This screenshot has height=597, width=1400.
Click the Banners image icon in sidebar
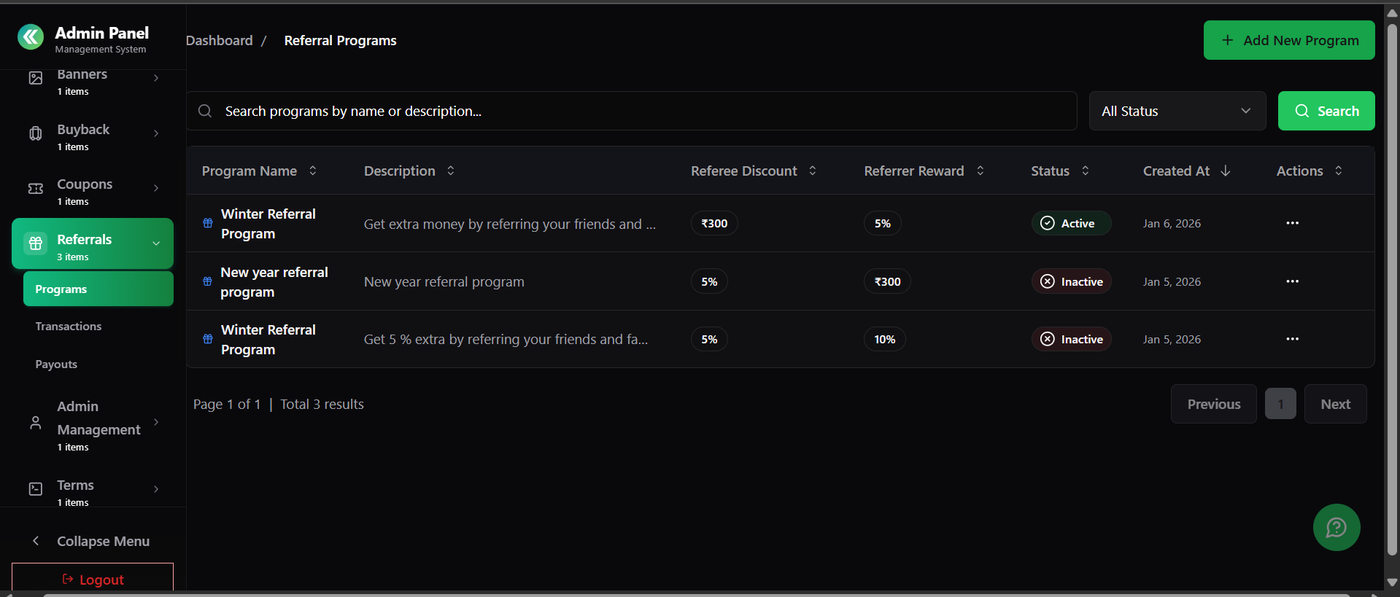pyautogui.click(x=36, y=78)
